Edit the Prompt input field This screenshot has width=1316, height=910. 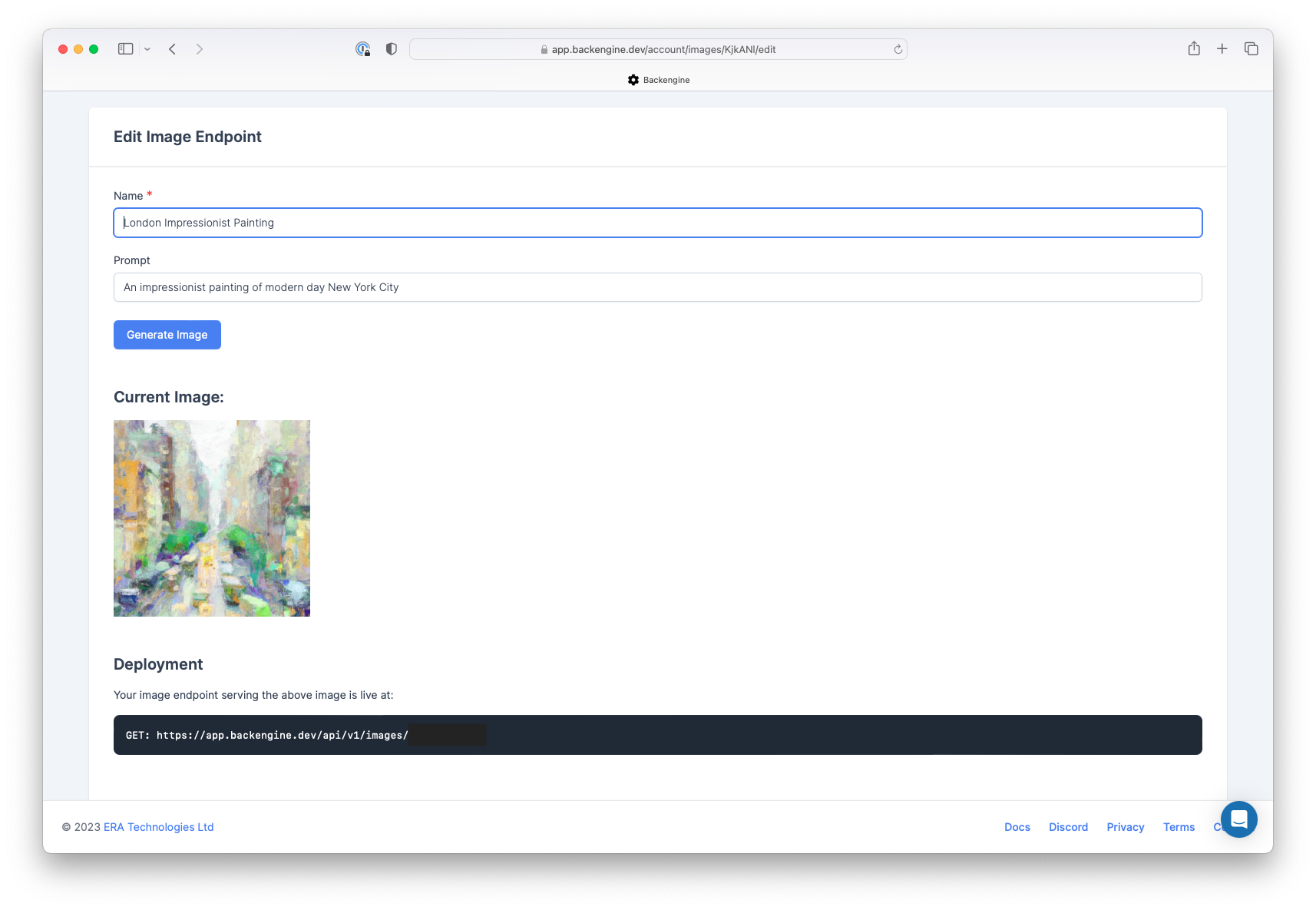tap(658, 287)
